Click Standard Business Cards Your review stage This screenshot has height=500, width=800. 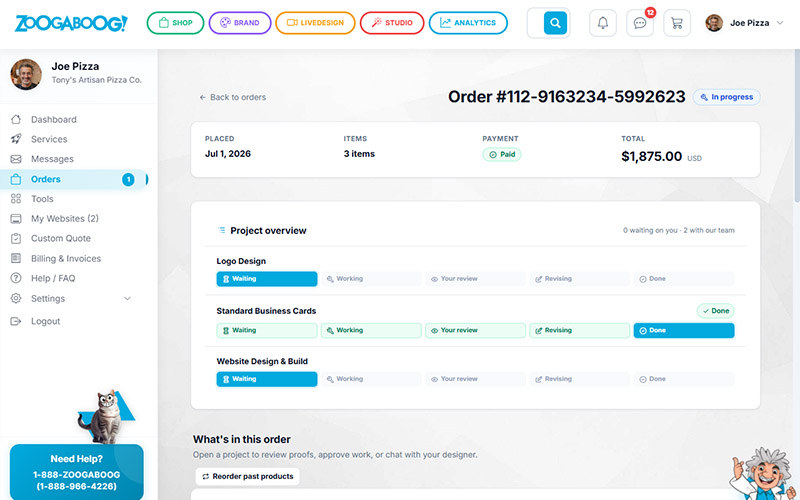(476, 331)
